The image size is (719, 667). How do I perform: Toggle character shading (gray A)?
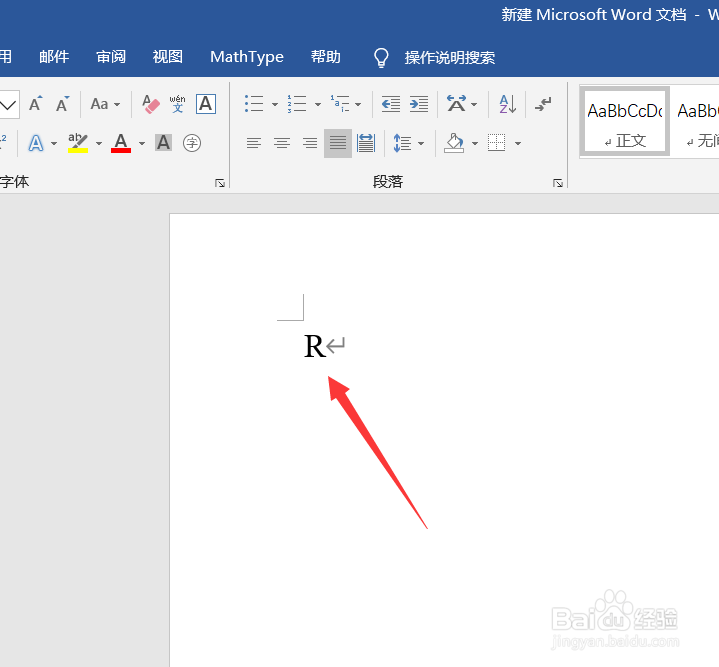(x=163, y=143)
